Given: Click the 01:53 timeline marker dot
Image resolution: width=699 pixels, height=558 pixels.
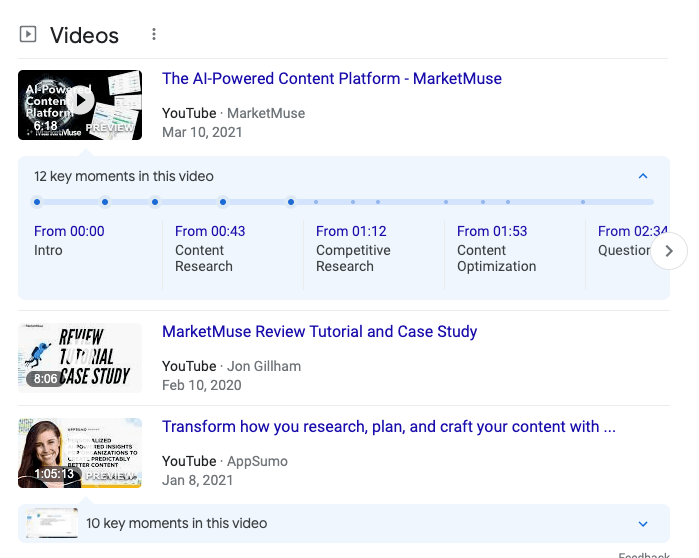Looking at the screenshot, I should click(223, 202).
